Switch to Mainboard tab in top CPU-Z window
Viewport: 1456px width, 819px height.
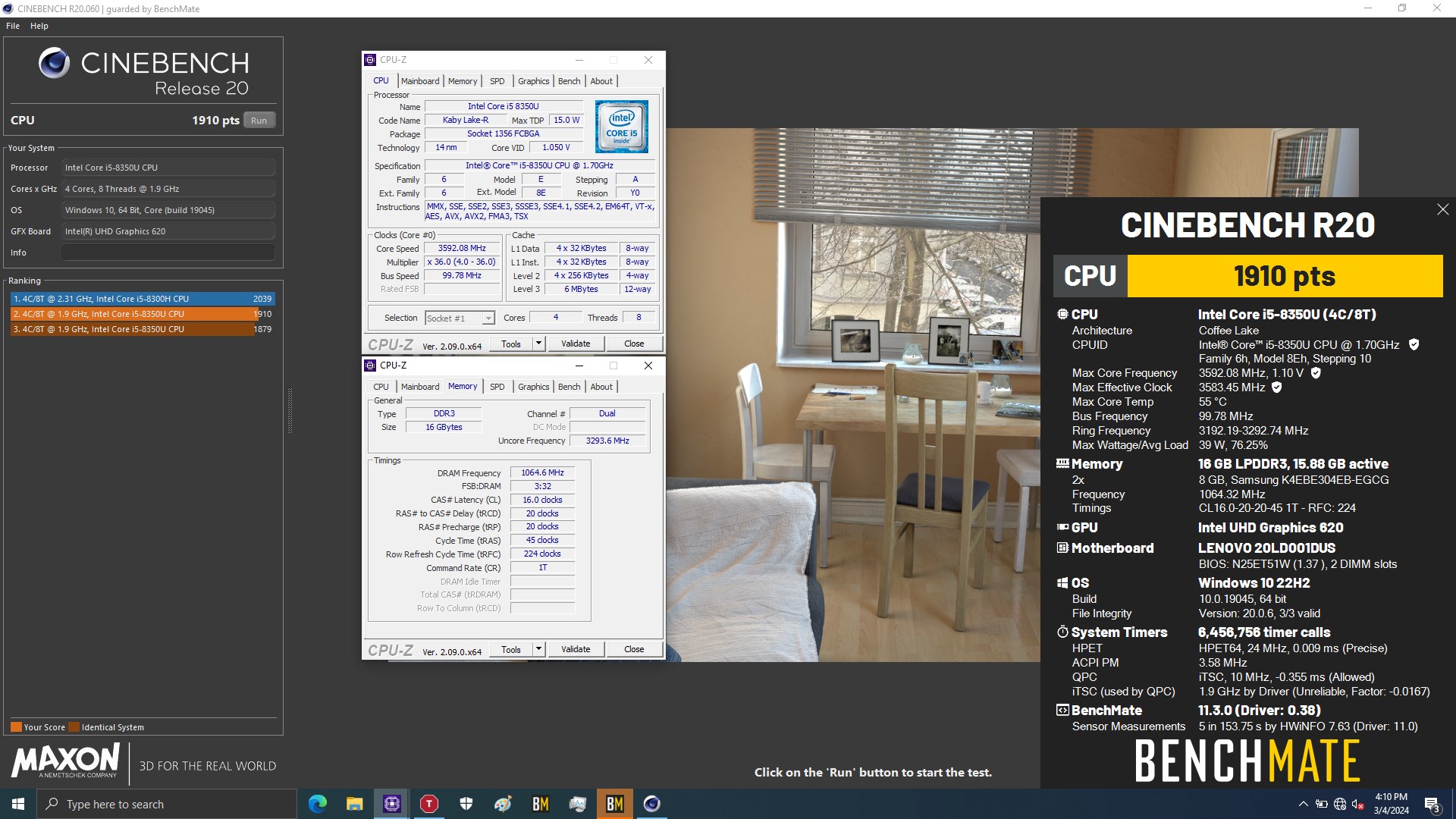pos(420,81)
